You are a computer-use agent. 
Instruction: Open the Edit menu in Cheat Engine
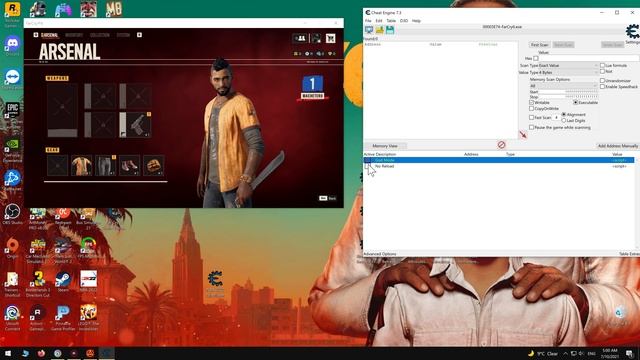(379, 21)
